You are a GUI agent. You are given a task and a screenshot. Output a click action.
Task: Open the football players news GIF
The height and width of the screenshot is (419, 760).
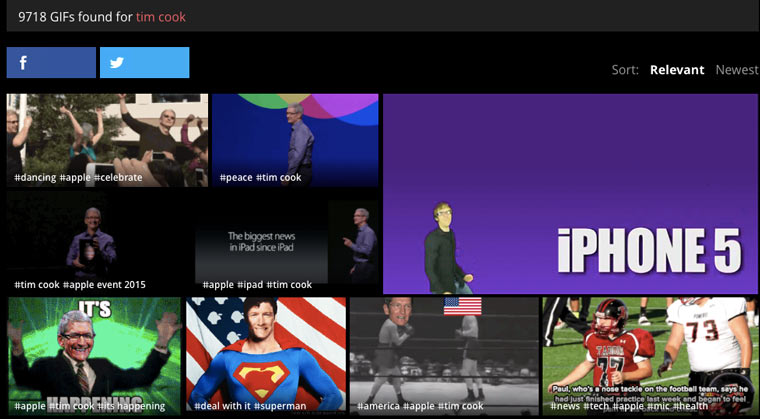coord(649,356)
